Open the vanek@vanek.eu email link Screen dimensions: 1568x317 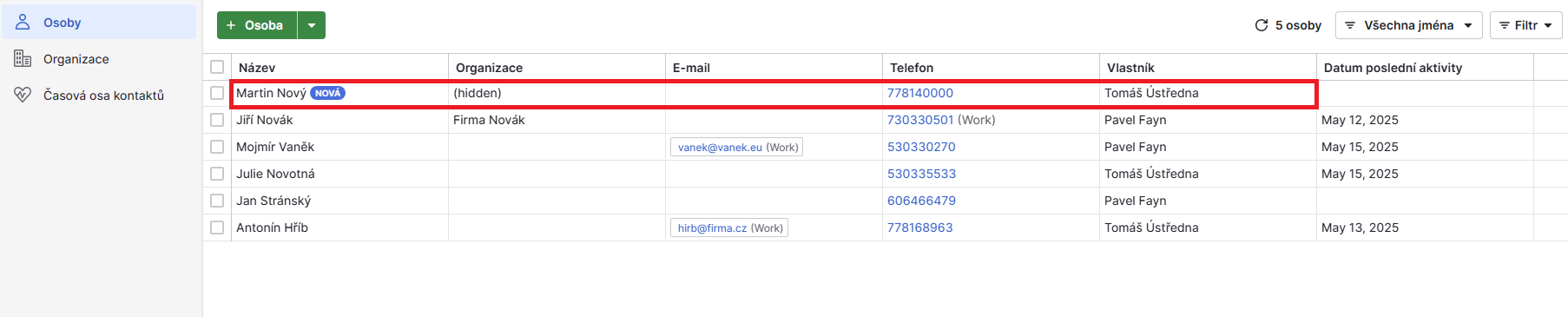click(720, 148)
